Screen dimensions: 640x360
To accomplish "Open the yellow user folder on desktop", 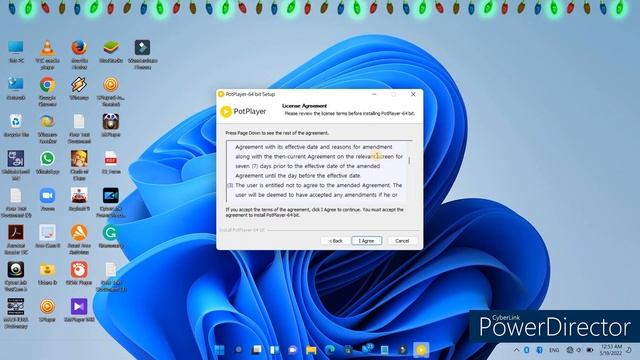I will 47,273.
